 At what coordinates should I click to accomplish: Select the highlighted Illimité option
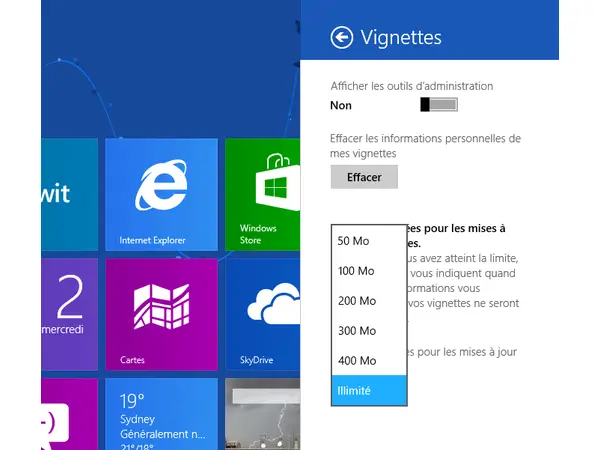tap(369, 390)
